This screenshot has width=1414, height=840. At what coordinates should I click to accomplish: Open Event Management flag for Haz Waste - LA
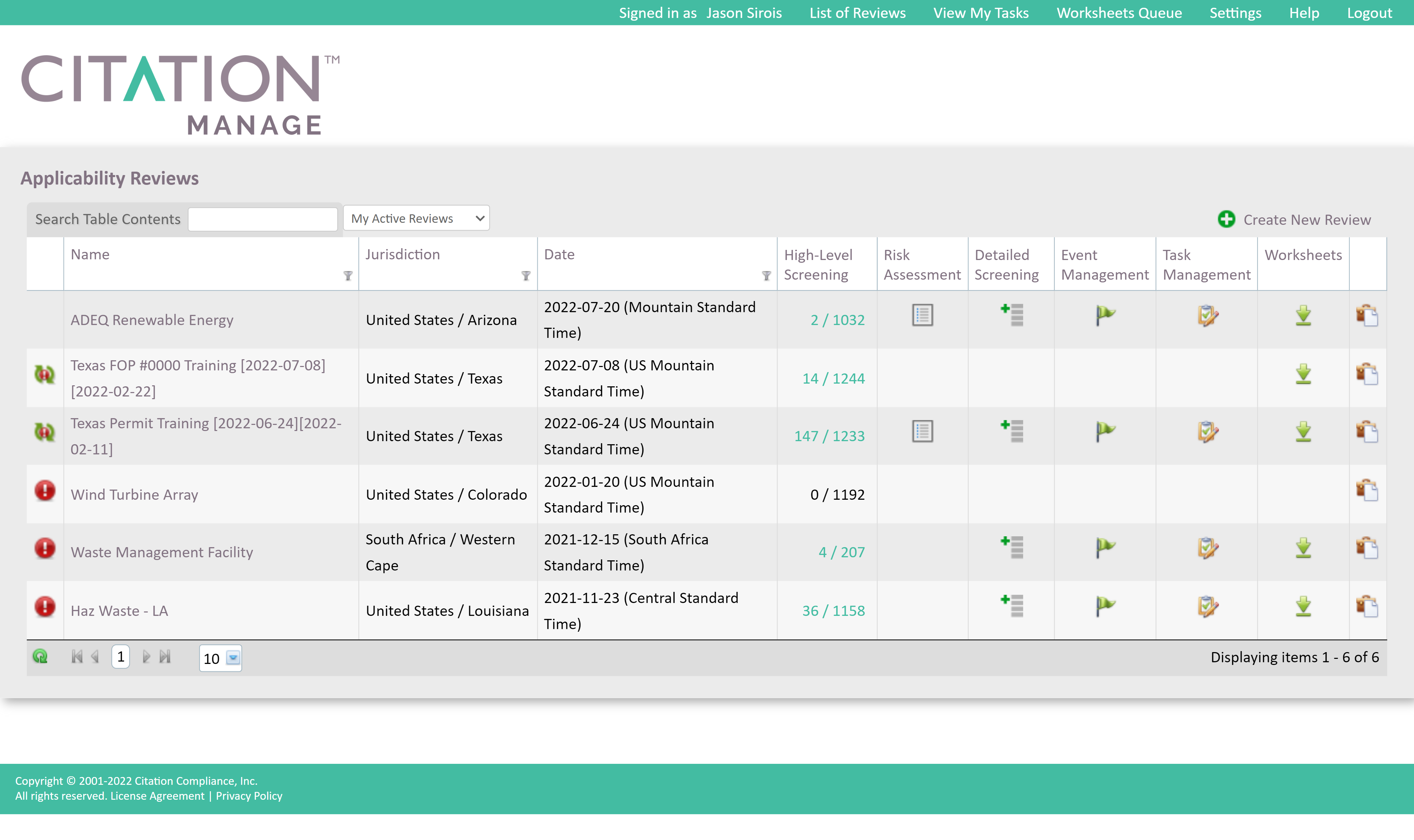click(1105, 606)
